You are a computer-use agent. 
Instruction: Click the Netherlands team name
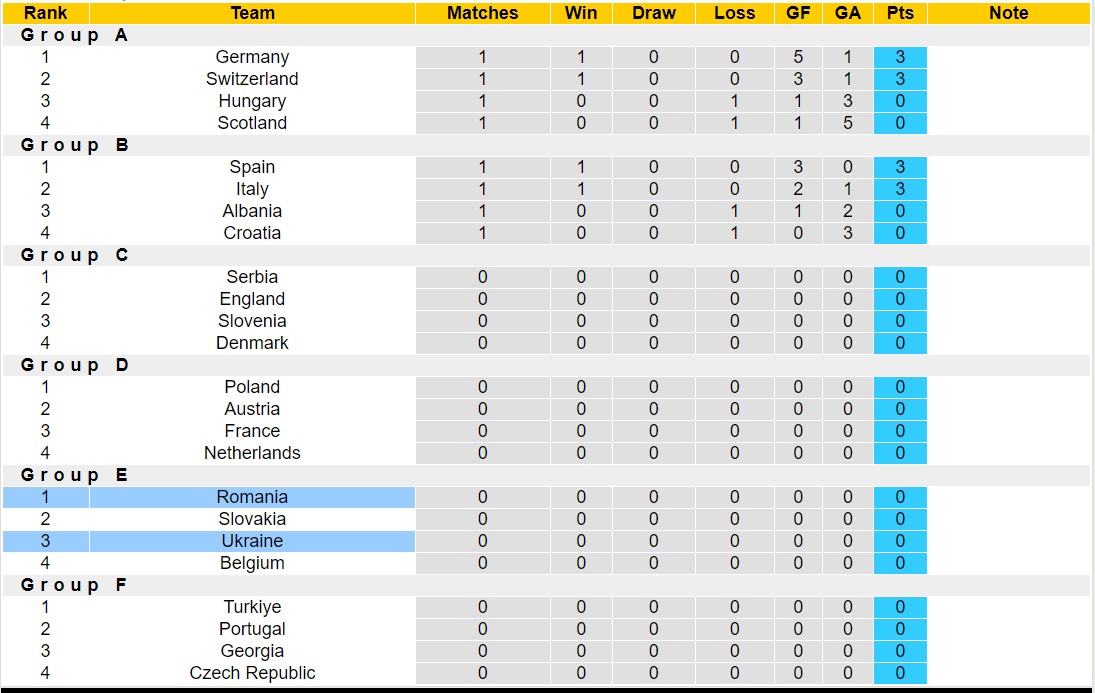click(x=252, y=453)
